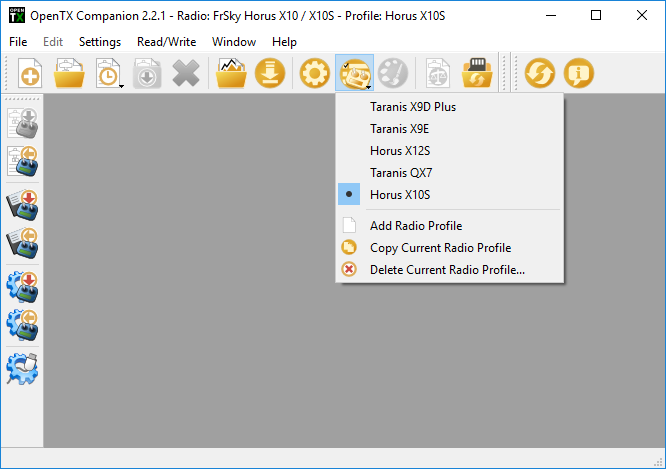The height and width of the screenshot is (469, 666).
Task: Check for updates with orange refresh icon
Action: coord(540,73)
